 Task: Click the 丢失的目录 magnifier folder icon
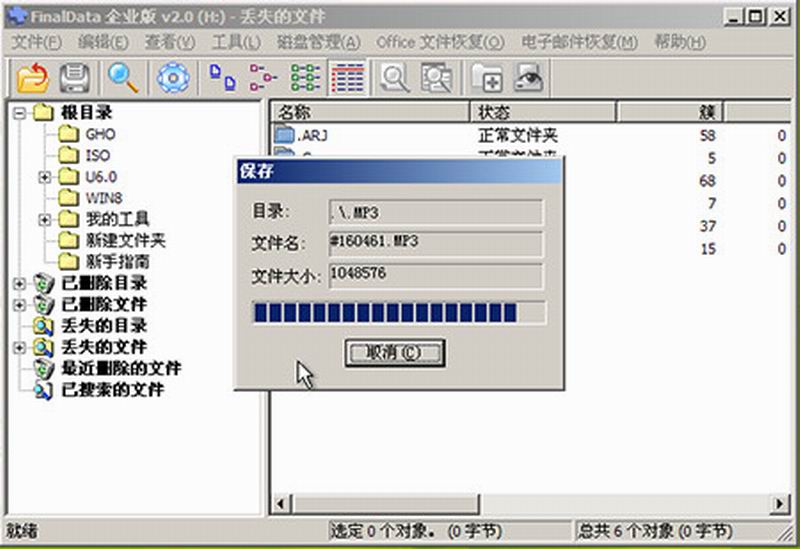(x=43, y=326)
